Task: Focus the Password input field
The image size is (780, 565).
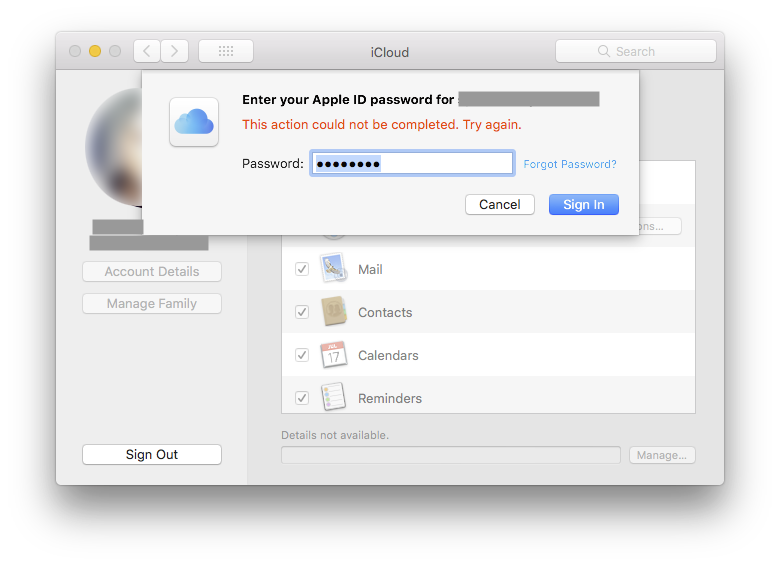Action: (x=412, y=163)
